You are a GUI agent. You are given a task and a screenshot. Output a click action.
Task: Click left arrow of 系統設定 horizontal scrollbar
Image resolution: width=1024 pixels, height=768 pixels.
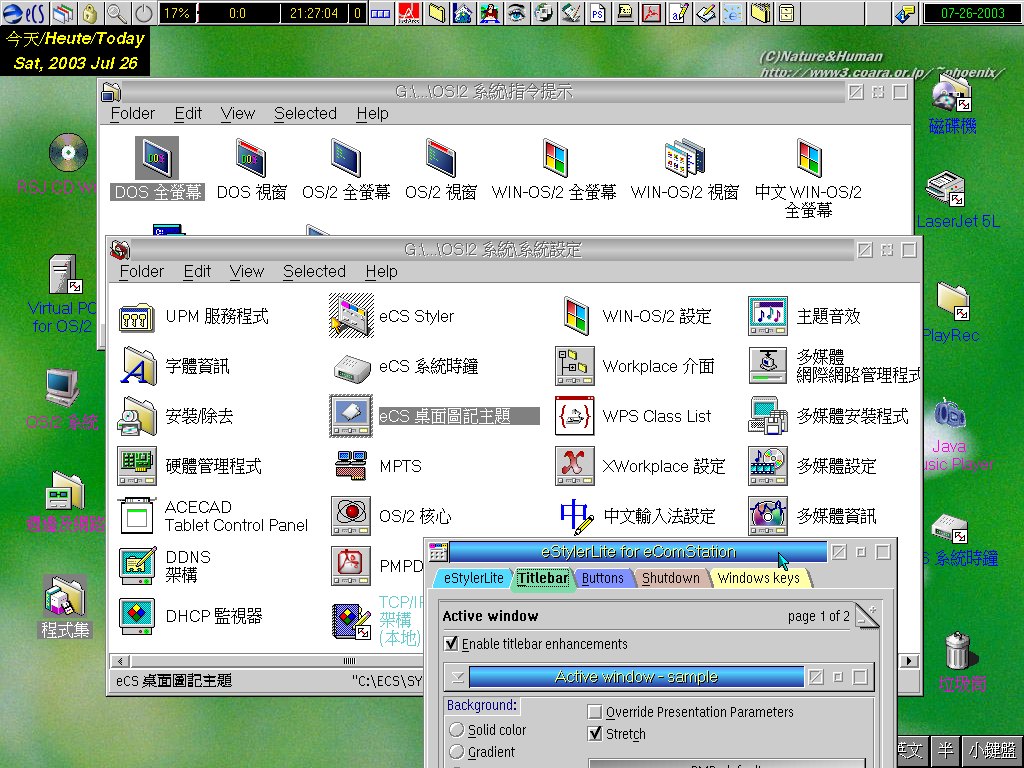(120, 661)
